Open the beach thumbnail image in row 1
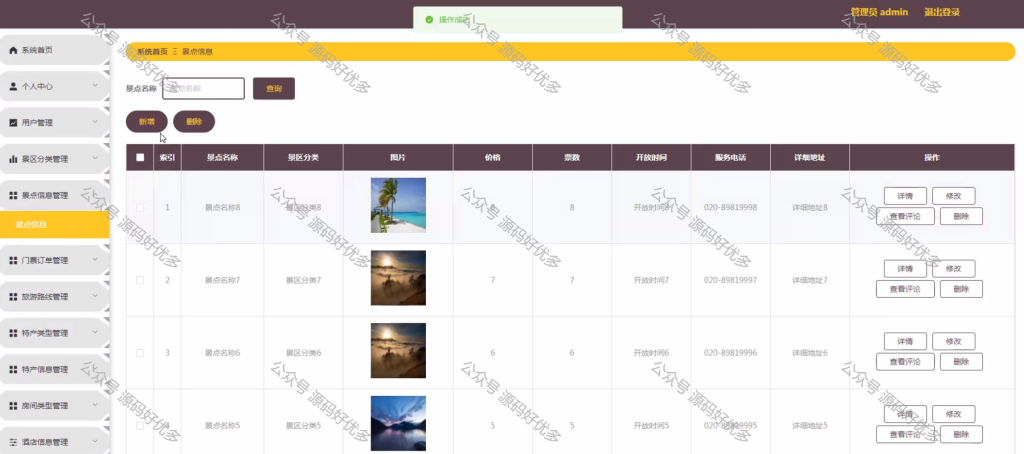Screen dimensions: 1024x454 click(x=398, y=205)
